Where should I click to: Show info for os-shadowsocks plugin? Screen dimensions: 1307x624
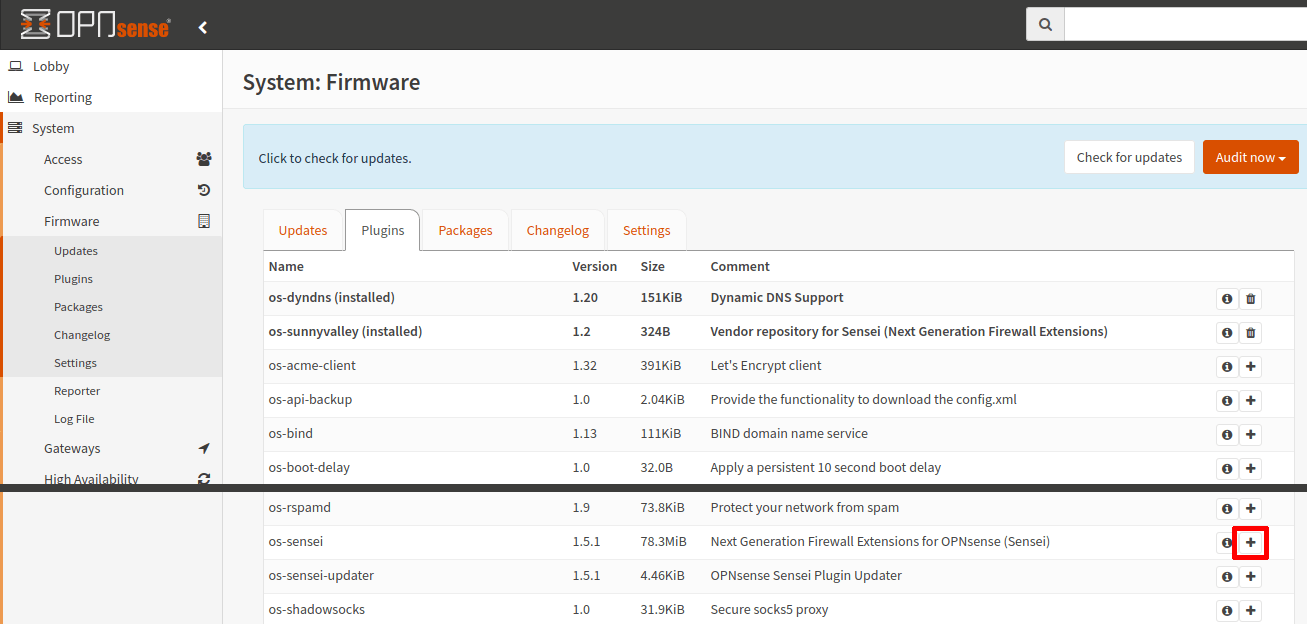[1226, 611]
